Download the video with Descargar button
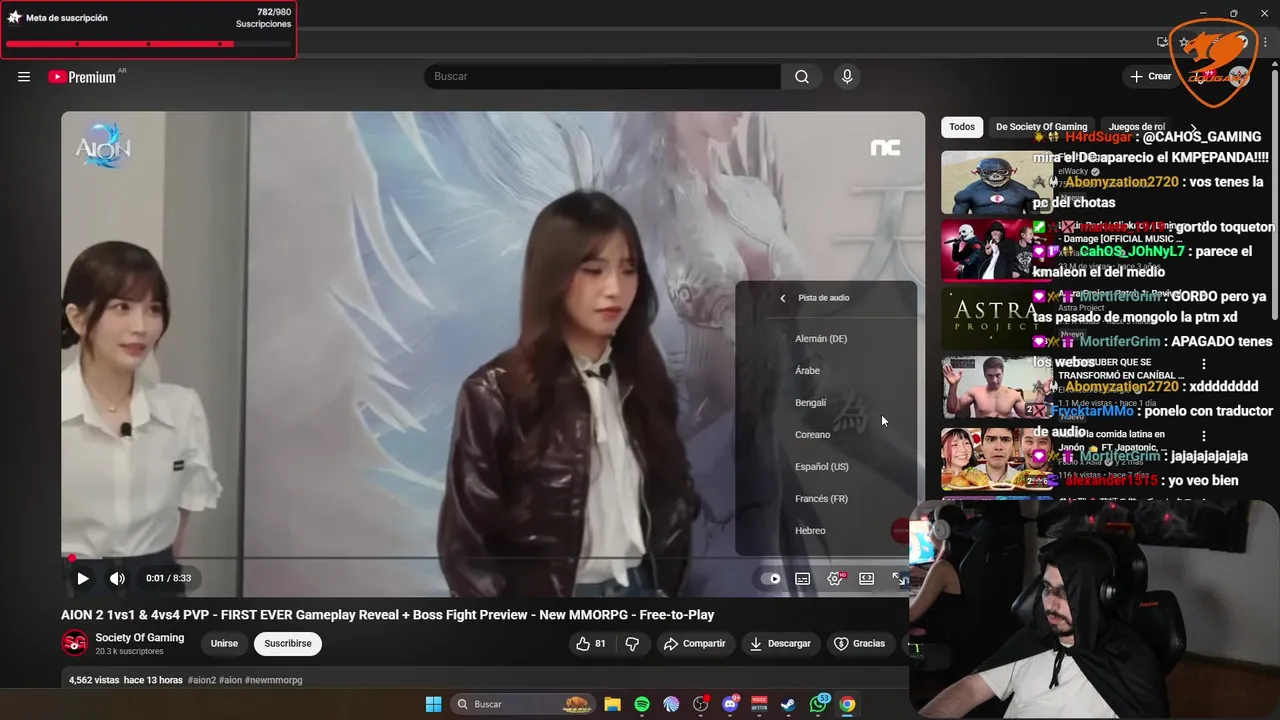1280x720 pixels. [780, 644]
